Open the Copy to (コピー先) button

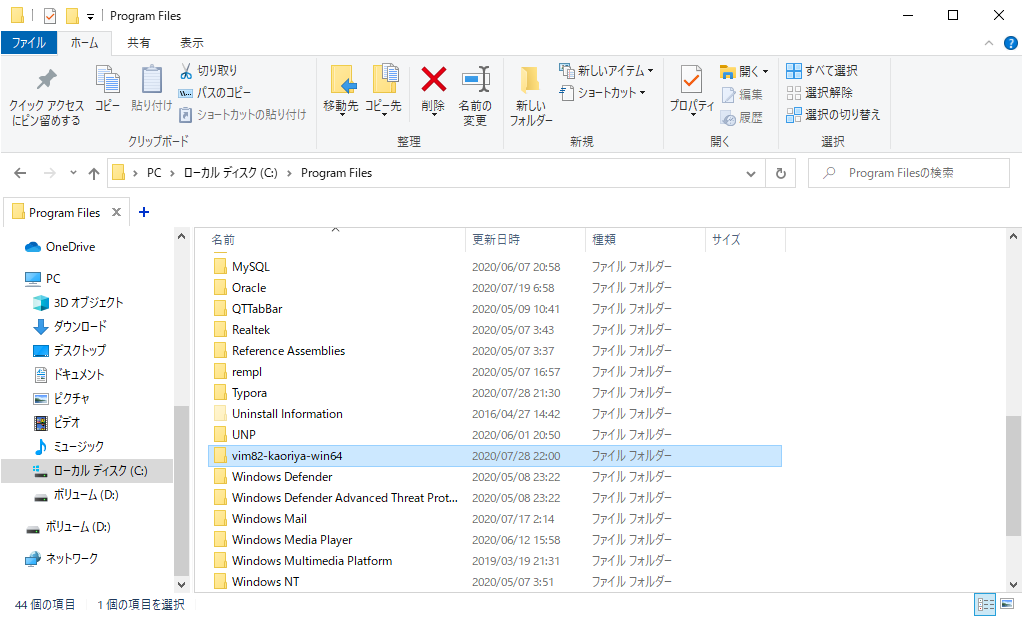pyautogui.click(x=384, y=90)
